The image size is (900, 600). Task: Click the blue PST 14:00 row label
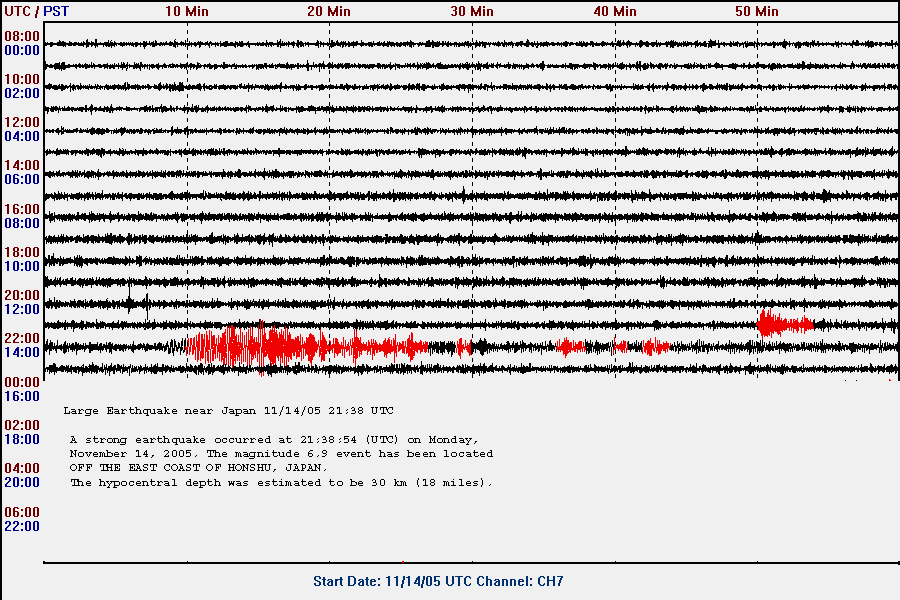pyautogui.click(x=21, y=352)
